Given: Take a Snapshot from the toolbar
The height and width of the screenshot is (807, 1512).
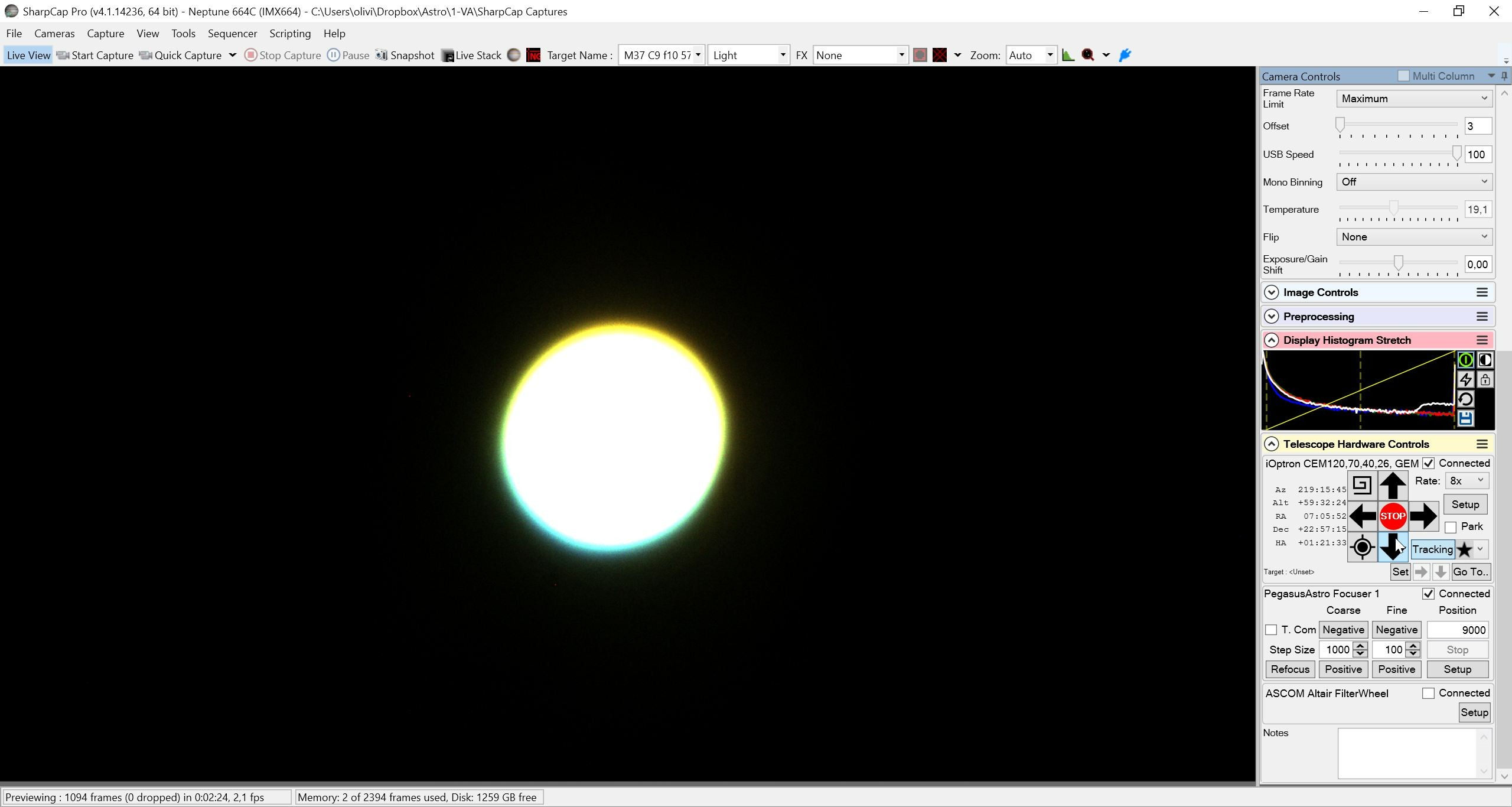Looking at the screenshot, I should click(405, 55).
